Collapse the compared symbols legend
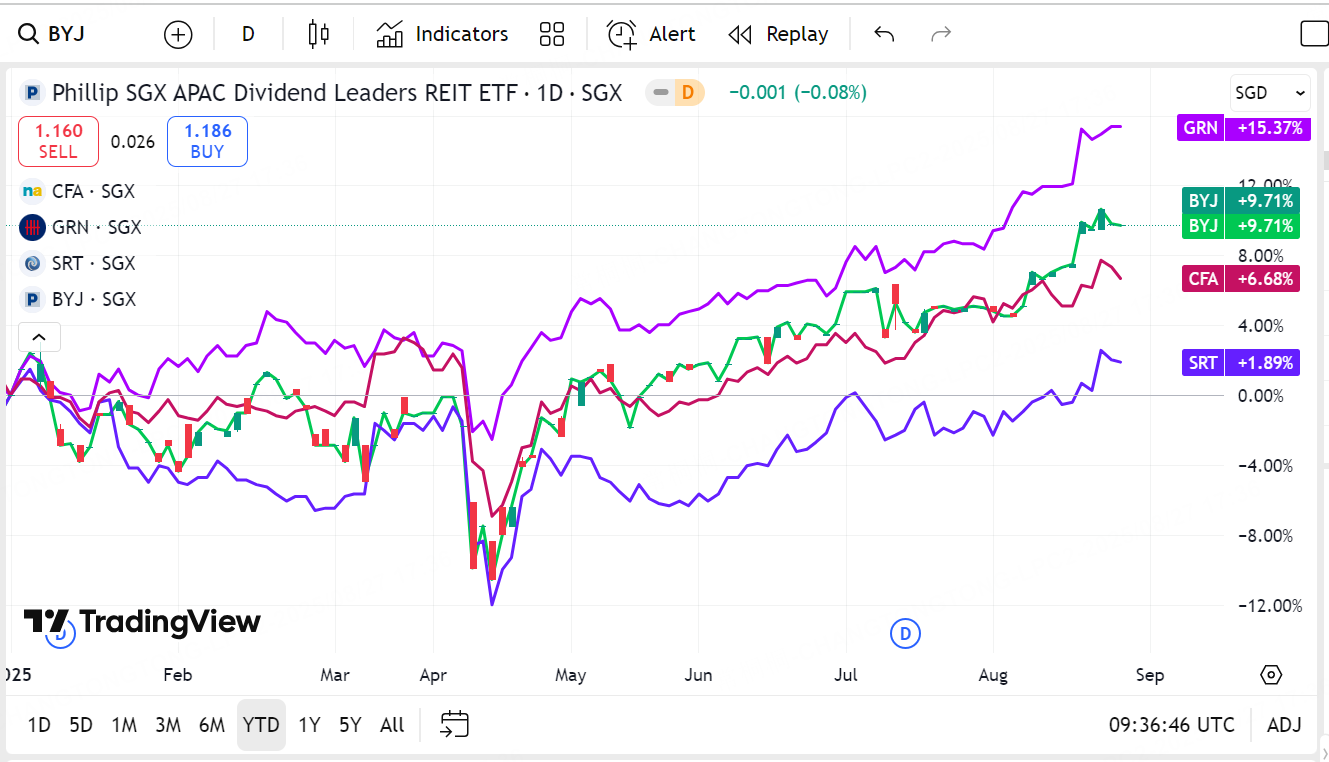The height and width of the screenshot is (762, 1329). click(x=39, y=337)
